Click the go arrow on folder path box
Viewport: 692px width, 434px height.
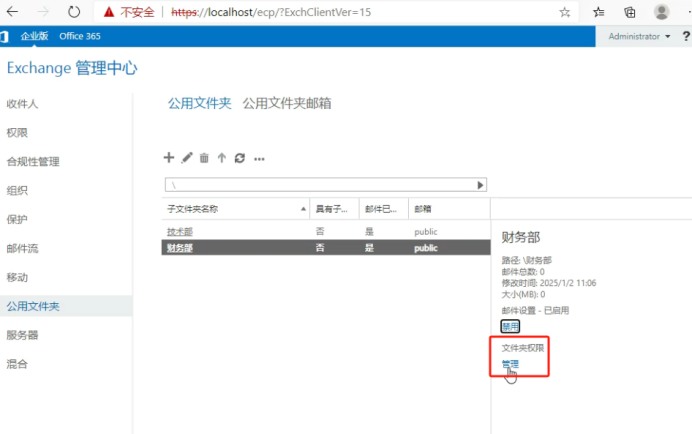tap(480, 185)
